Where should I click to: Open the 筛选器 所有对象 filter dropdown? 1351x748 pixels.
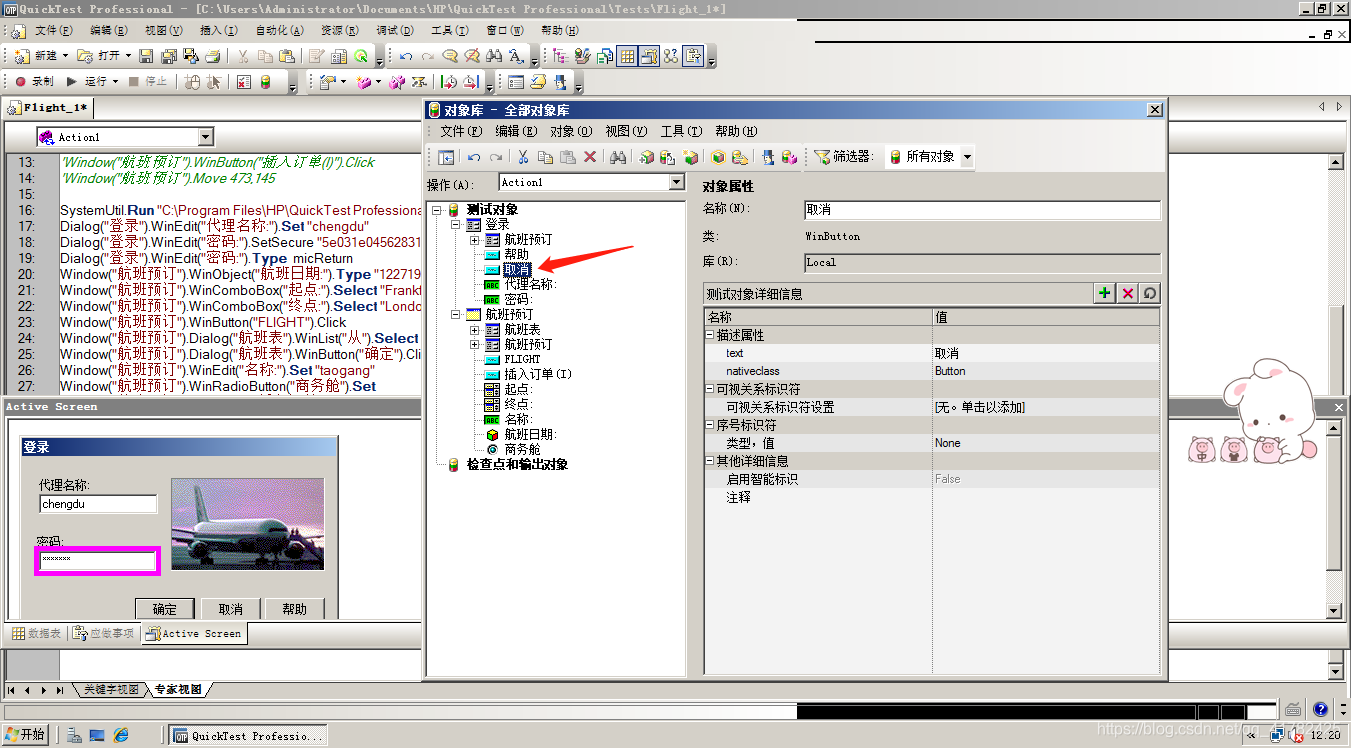click(x=967, y=157)
